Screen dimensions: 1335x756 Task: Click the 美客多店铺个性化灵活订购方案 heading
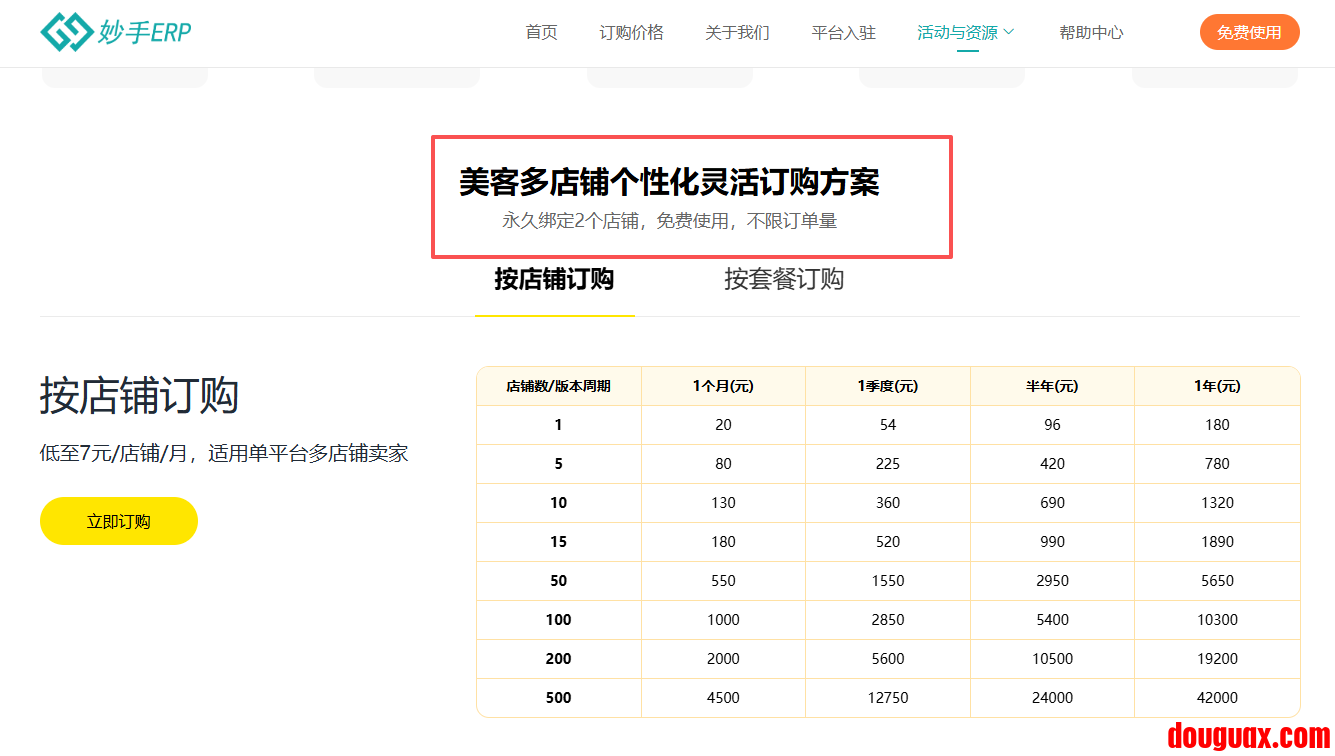[669, 183]
